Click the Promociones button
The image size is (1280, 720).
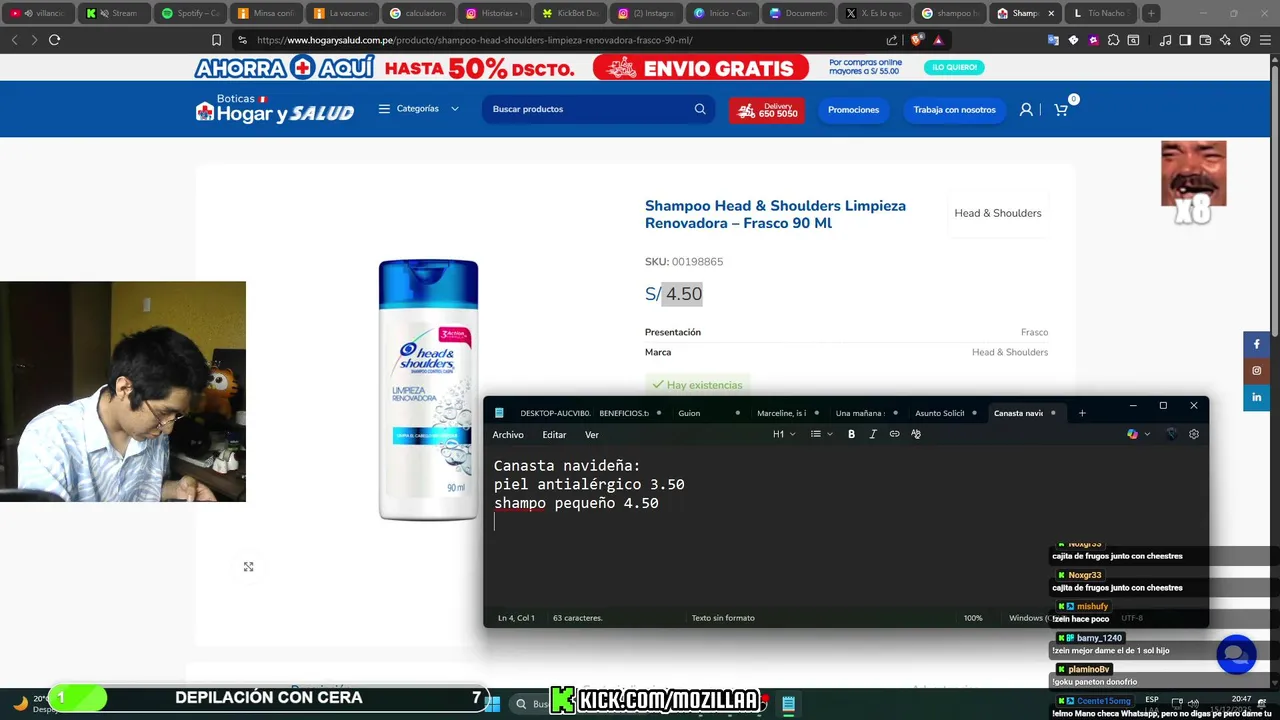tap(853, 110)
